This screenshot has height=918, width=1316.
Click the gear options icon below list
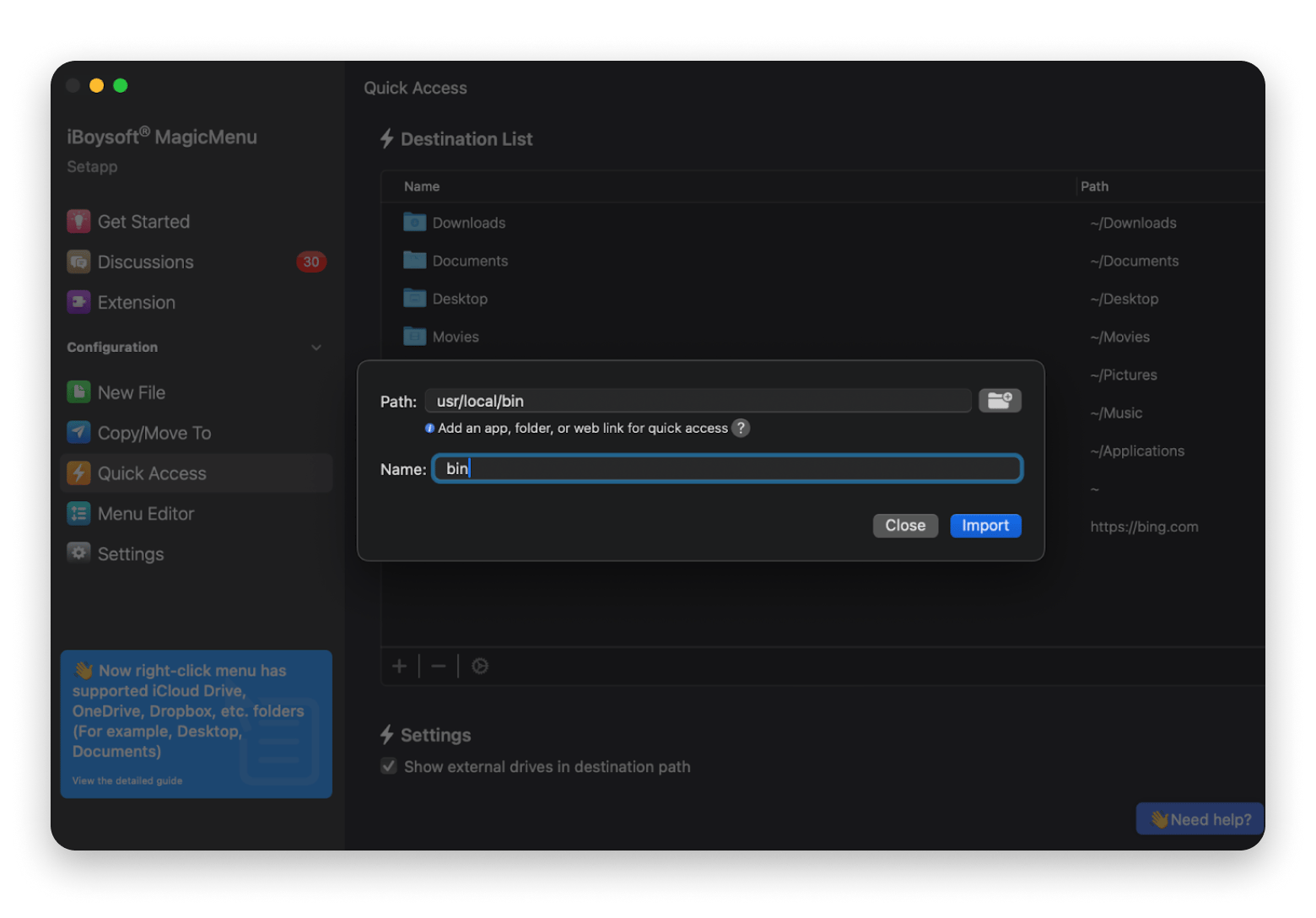point(480,667)
